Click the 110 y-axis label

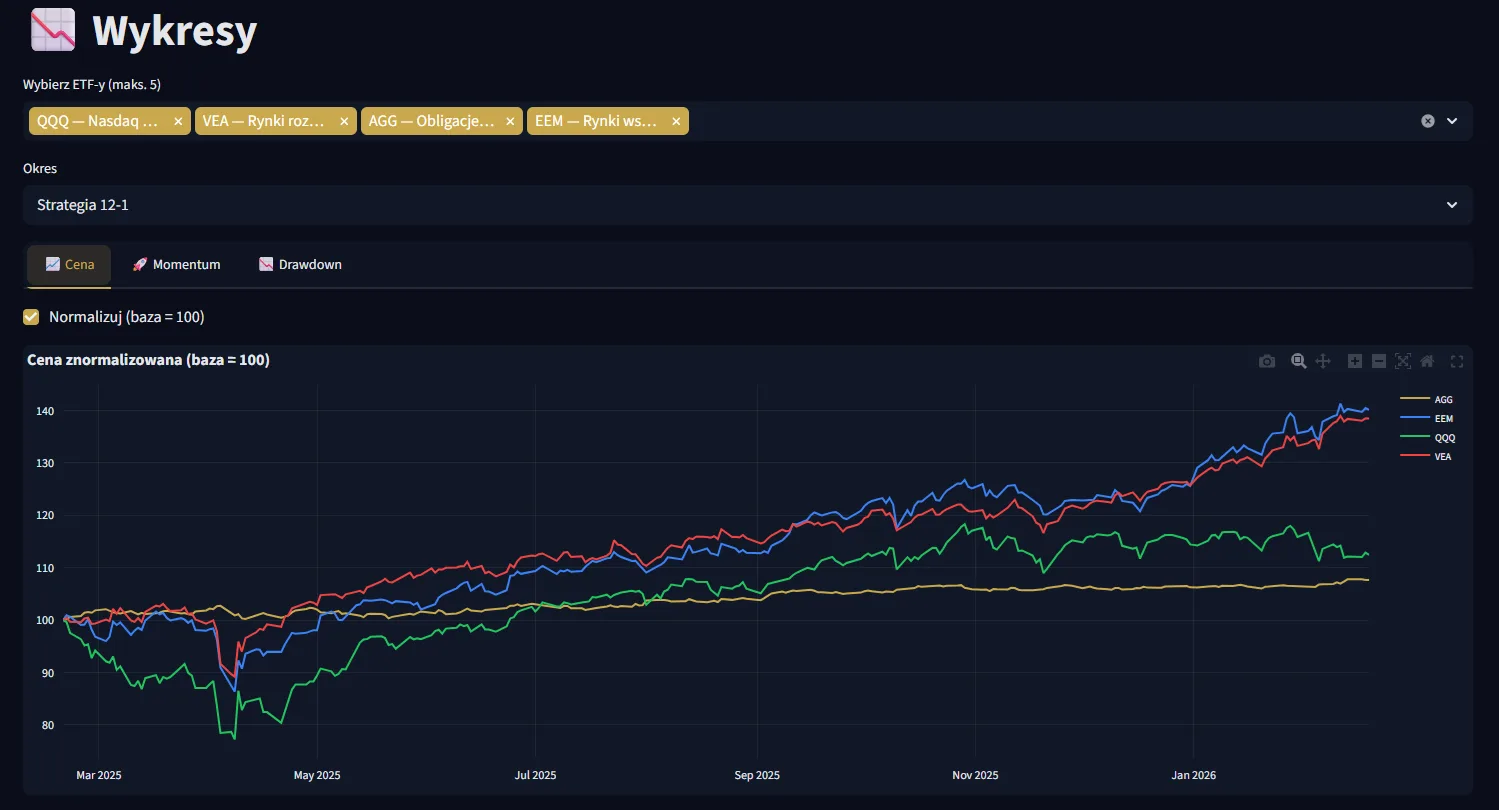(47, 568)
